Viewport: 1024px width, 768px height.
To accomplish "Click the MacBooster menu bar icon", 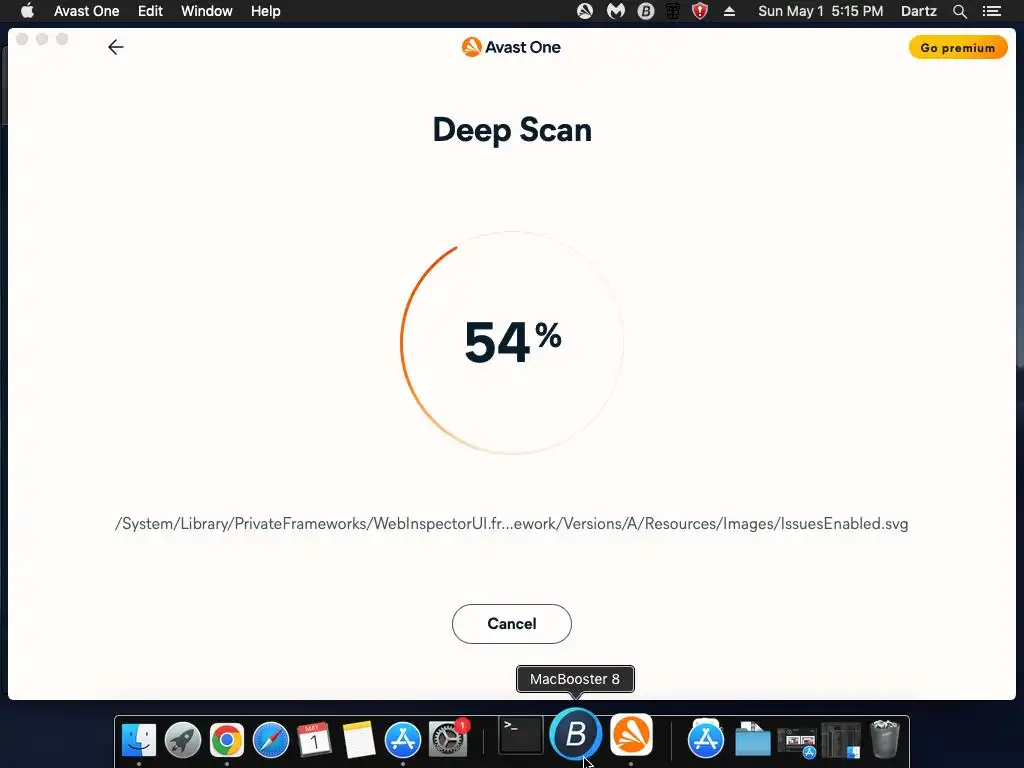I will point(646,11).
